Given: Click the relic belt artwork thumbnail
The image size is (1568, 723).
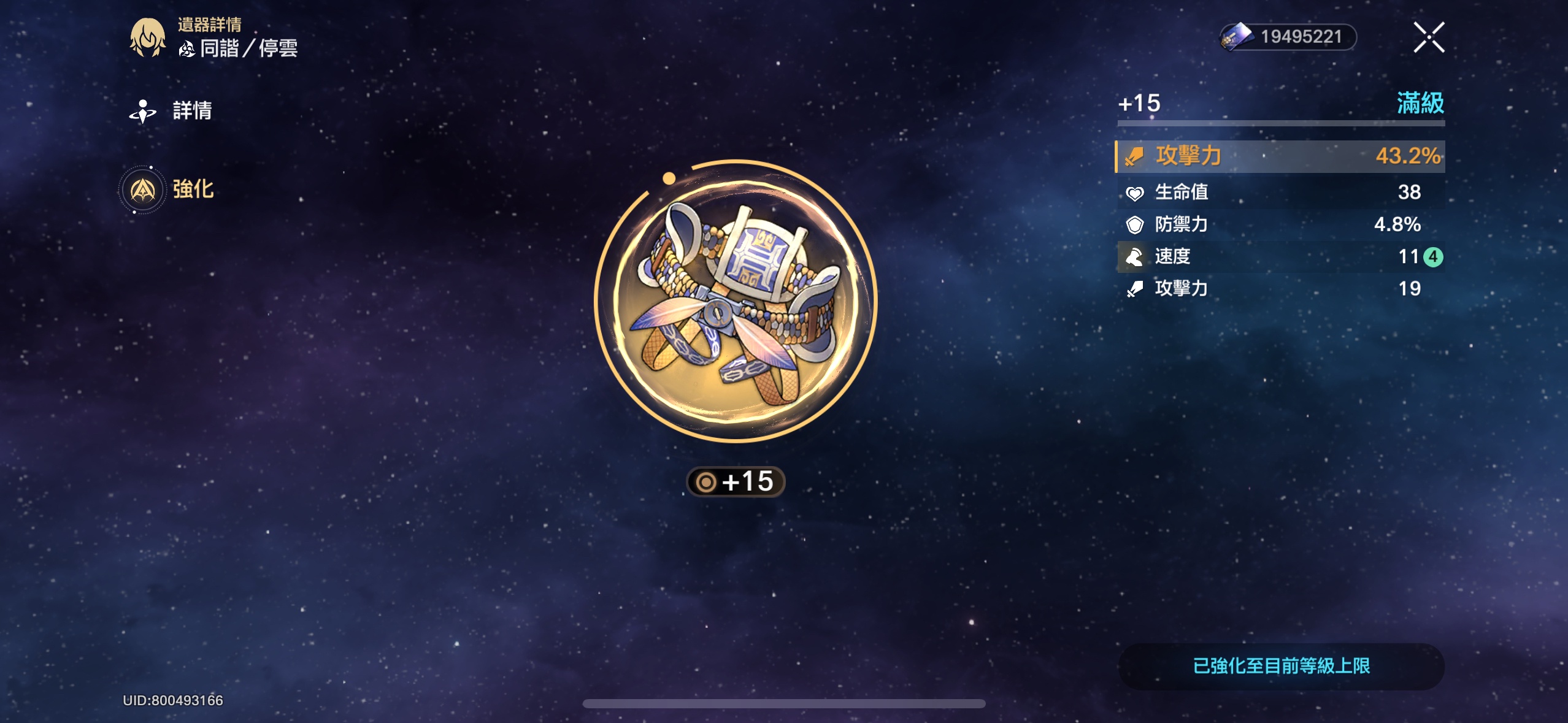Looking at the screenshot, I should 736,300.
